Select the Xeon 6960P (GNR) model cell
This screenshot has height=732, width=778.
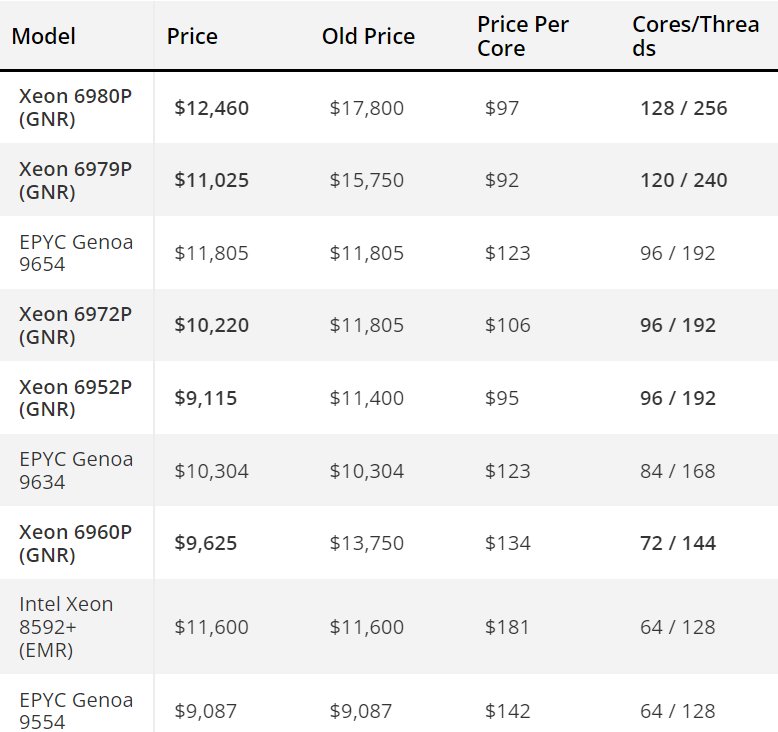[75, 543]
